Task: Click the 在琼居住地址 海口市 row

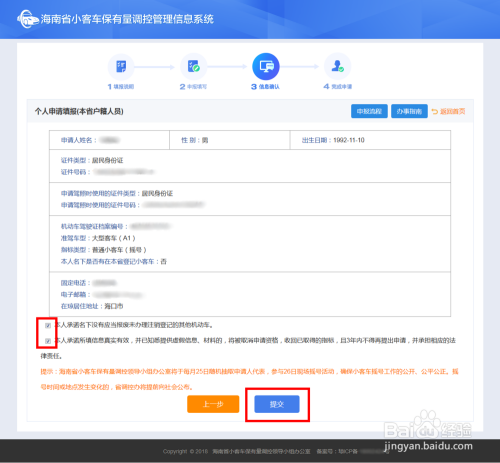Action: click(92, 306)
